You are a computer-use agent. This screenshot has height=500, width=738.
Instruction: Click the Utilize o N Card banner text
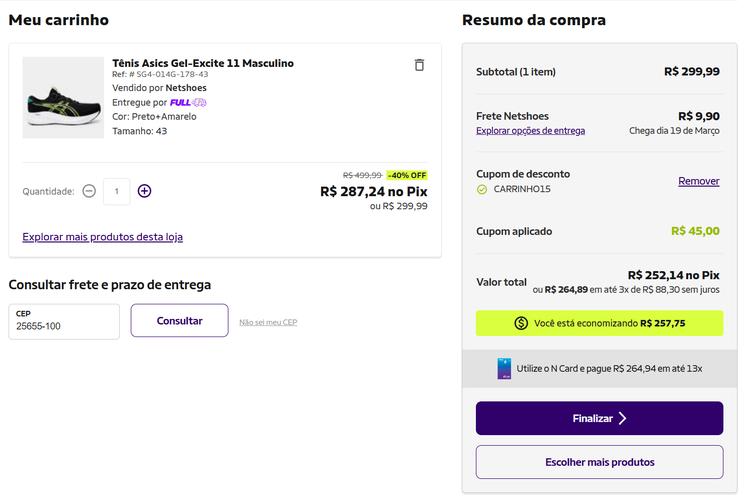tap(609, 369)
